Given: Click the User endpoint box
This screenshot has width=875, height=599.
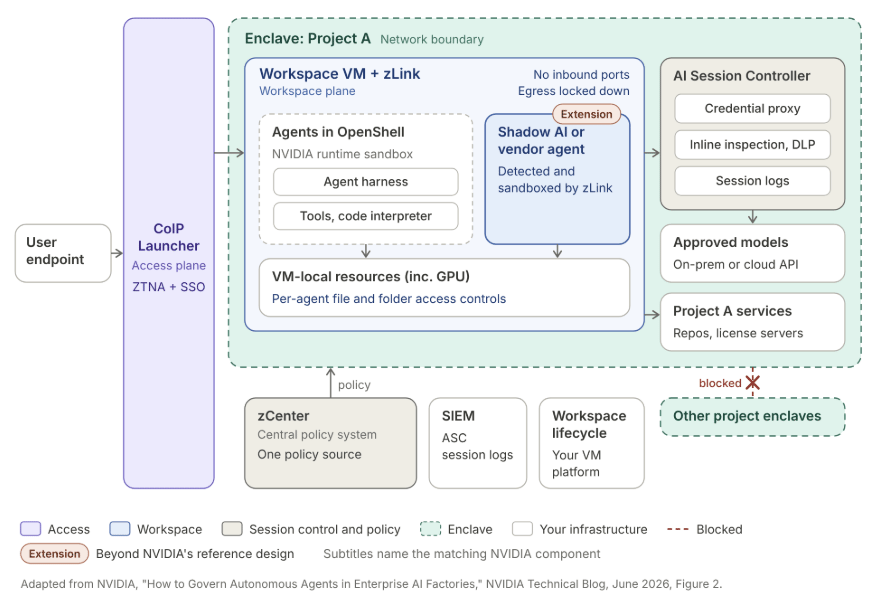Looking at the screenshot, I should 63,253.
